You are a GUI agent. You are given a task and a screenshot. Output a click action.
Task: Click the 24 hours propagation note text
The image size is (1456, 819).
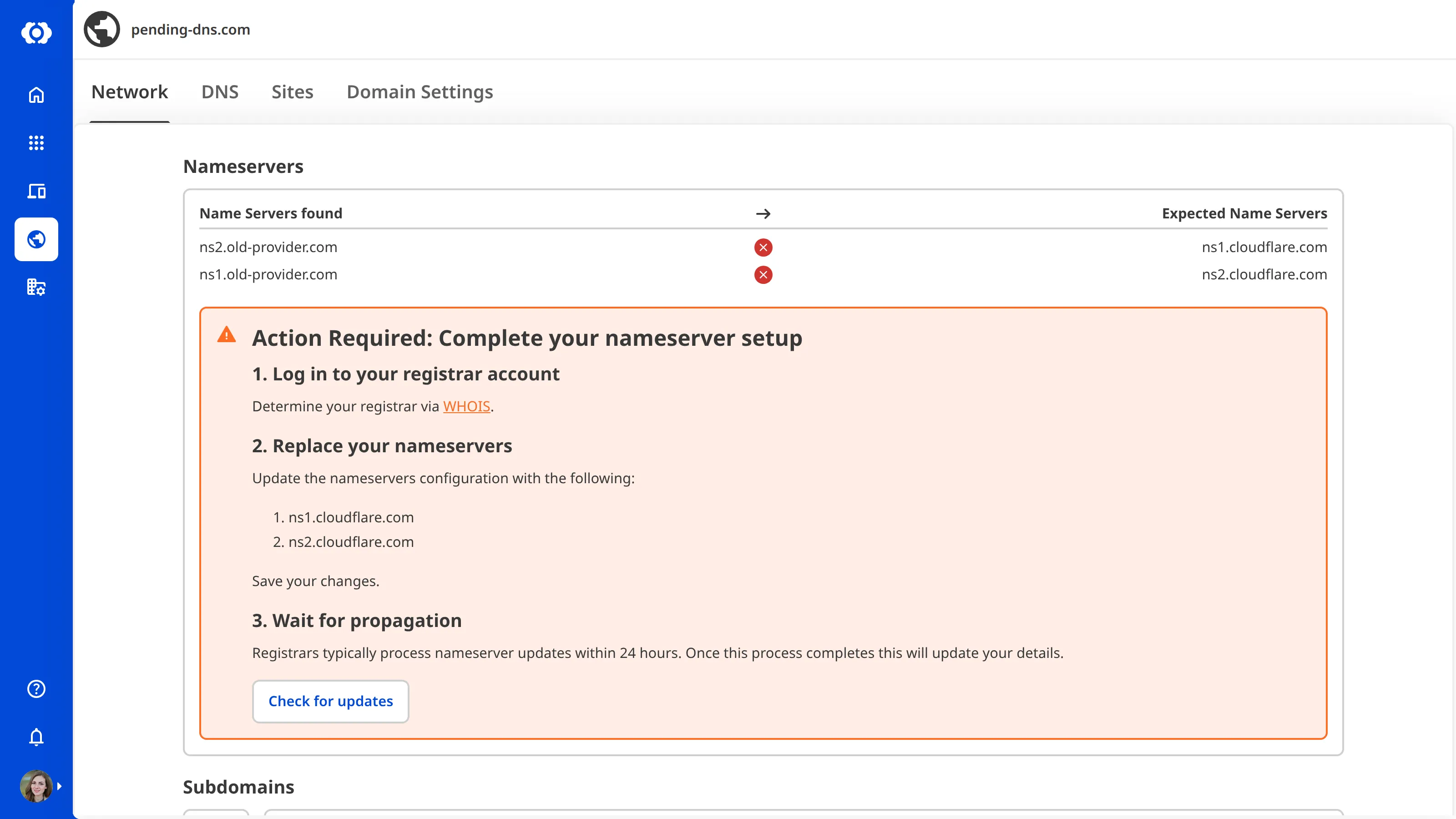click(658, 653)
